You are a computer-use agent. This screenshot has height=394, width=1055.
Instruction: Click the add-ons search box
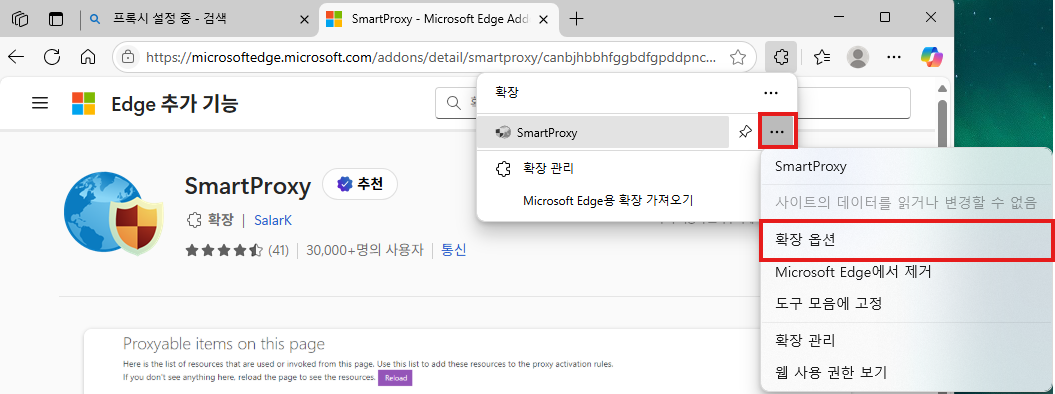click(x=673, y=103)
